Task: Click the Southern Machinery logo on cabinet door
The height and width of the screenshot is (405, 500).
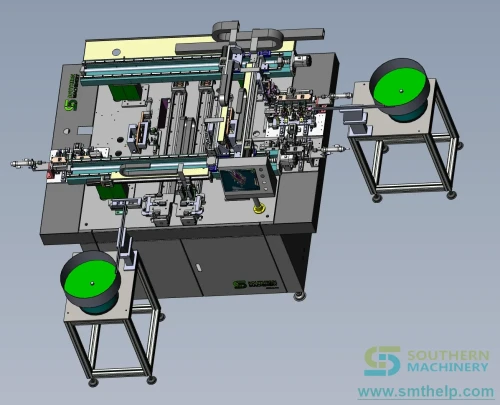Action: [255, 284]
